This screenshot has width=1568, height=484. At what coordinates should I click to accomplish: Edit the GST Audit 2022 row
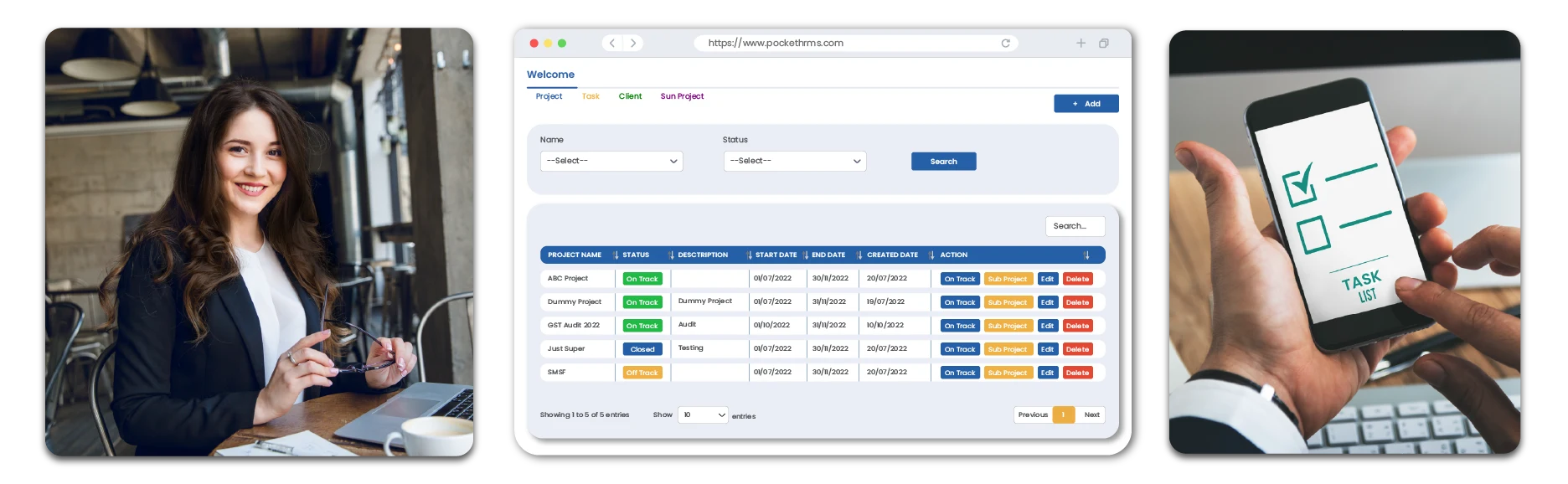point(1047,326)
